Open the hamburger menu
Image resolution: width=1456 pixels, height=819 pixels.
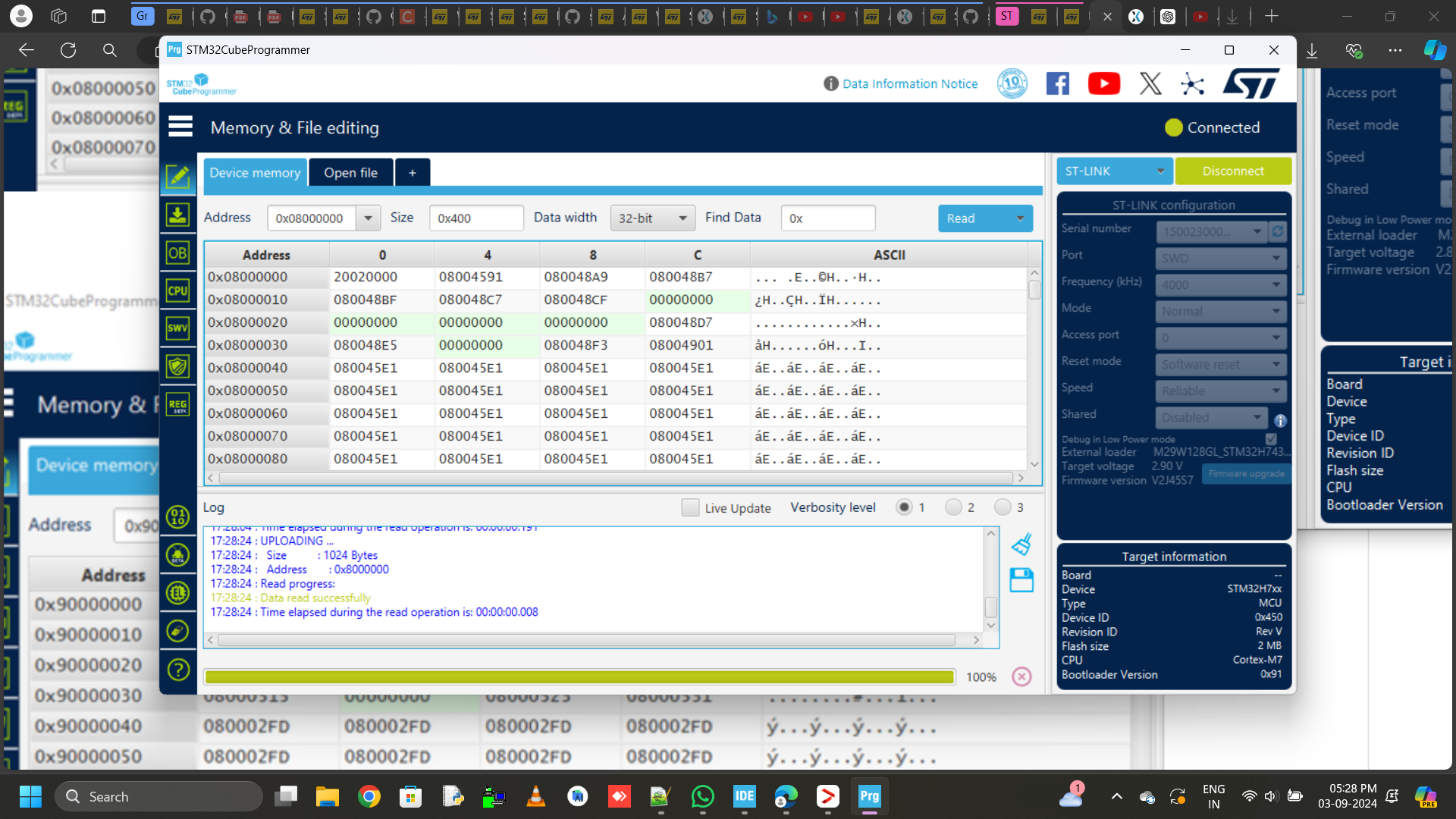click(180, 125)
